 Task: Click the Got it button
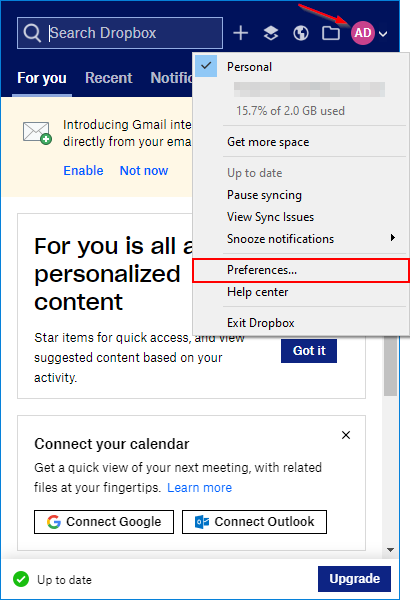tap(309, 351)
